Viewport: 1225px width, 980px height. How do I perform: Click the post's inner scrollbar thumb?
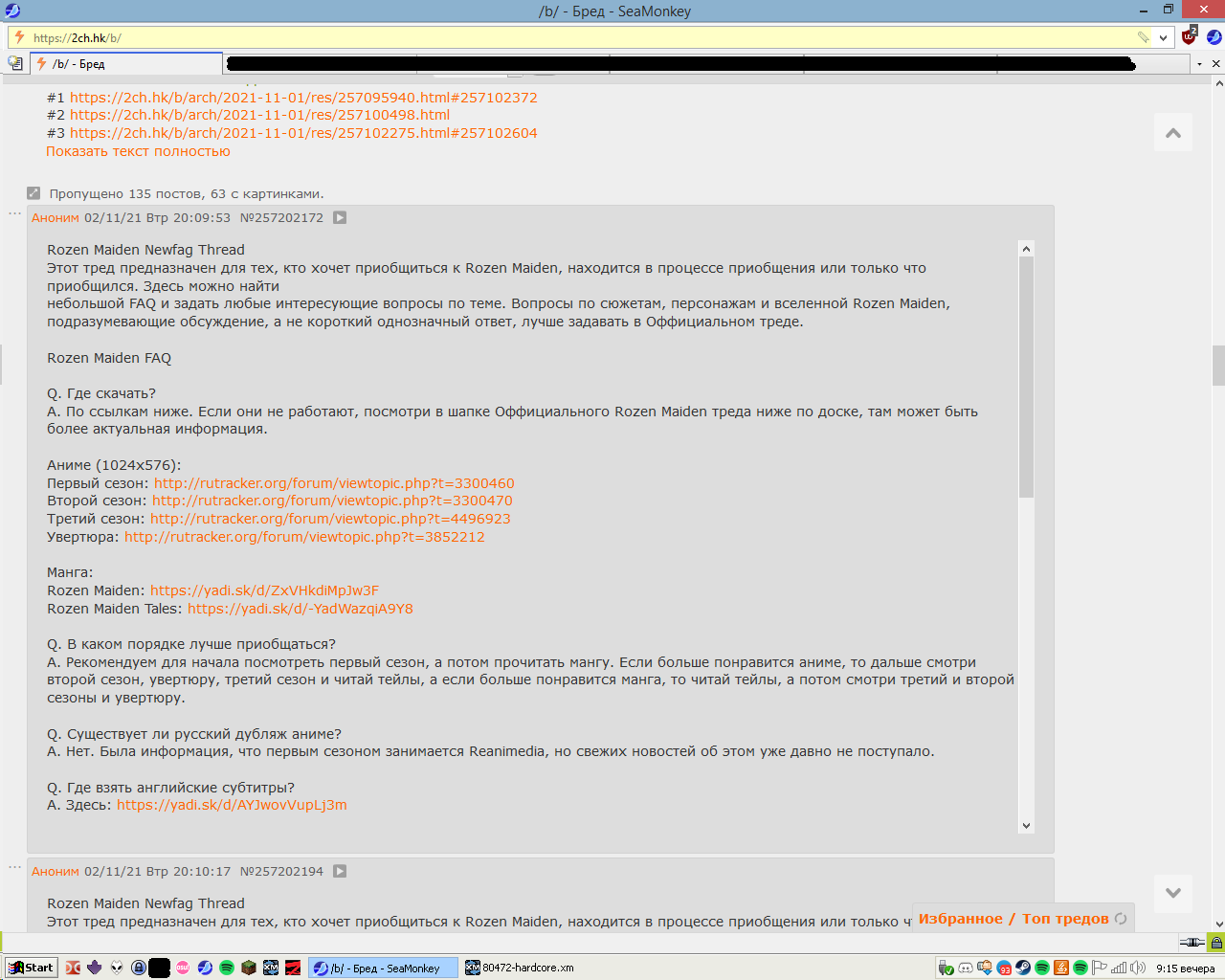click(1026, 377)
